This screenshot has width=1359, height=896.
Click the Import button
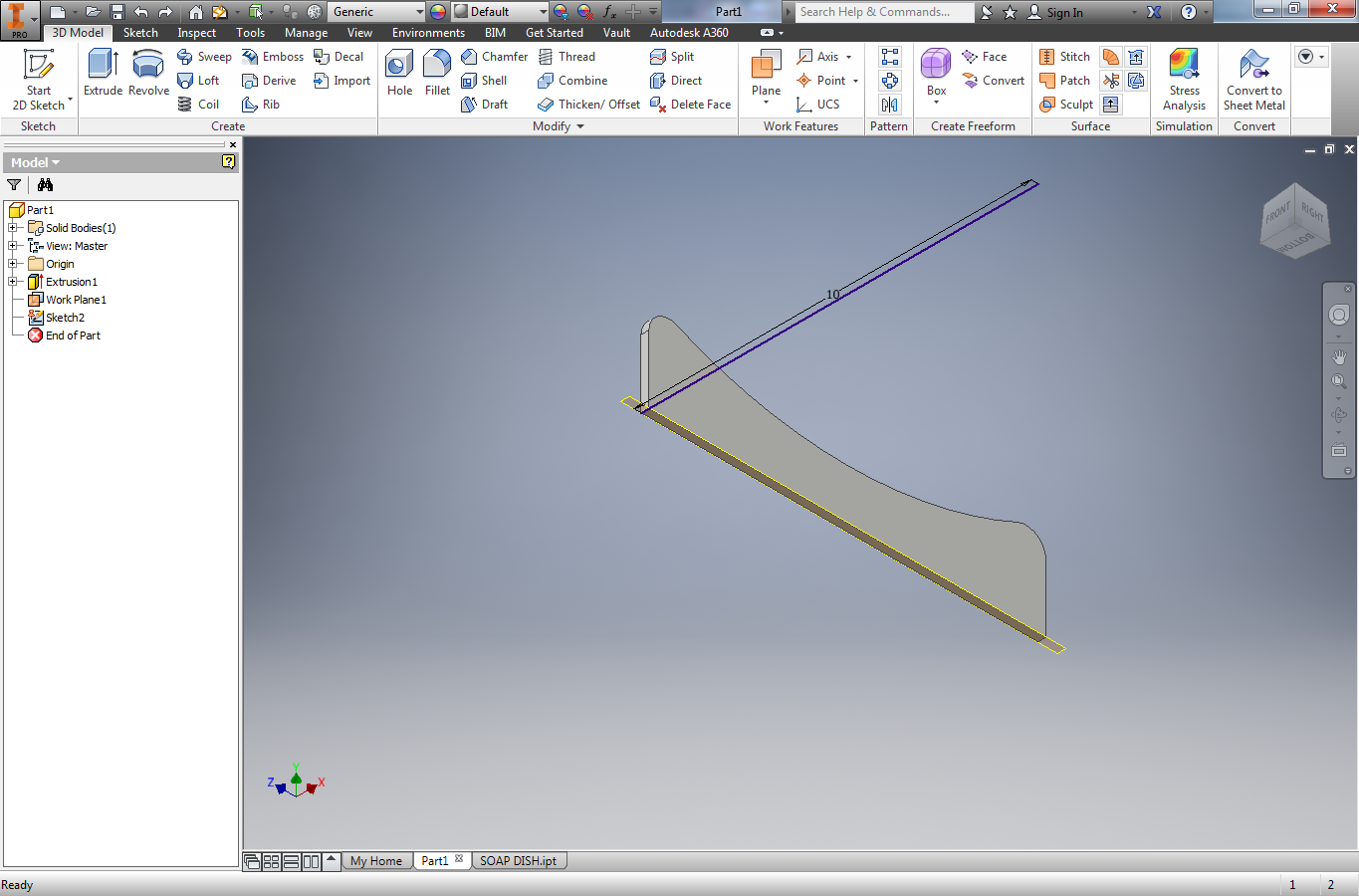pyautogui.click(x=341, y=81)
